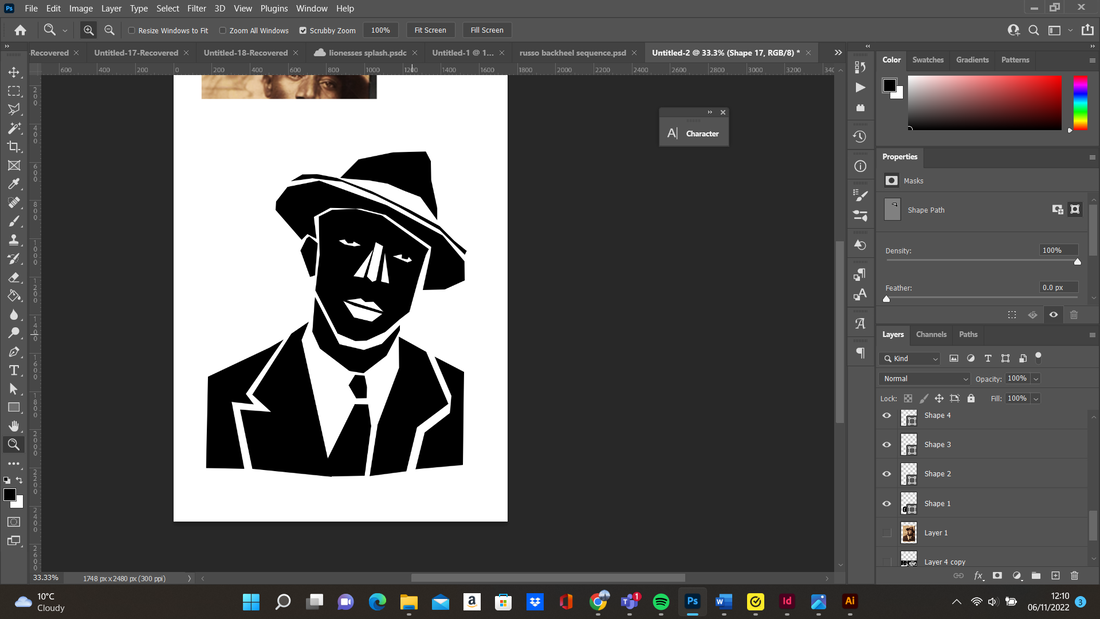This screenshot has height=619, width=1100.
Task: Select the Move tool
Action: click(13, 72)
